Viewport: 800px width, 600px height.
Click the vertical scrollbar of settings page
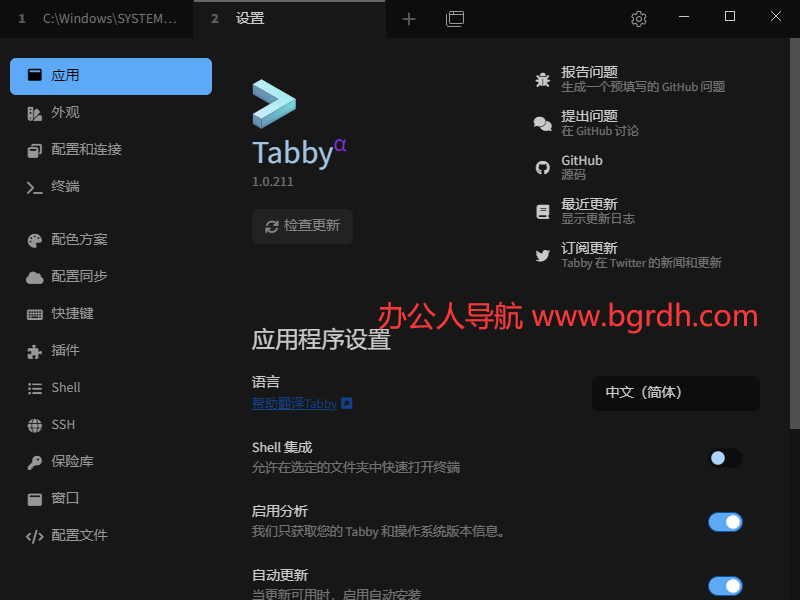click(x=794, y=234)
